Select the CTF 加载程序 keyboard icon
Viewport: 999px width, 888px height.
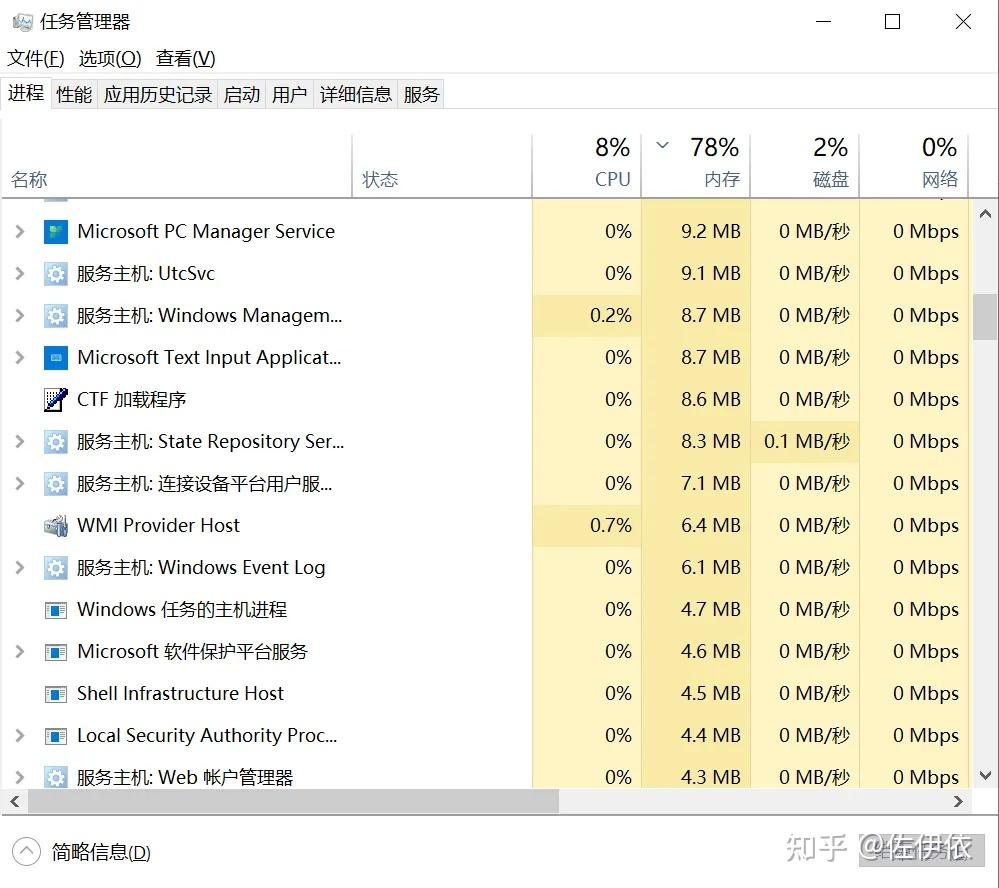[x=56, y=399]
